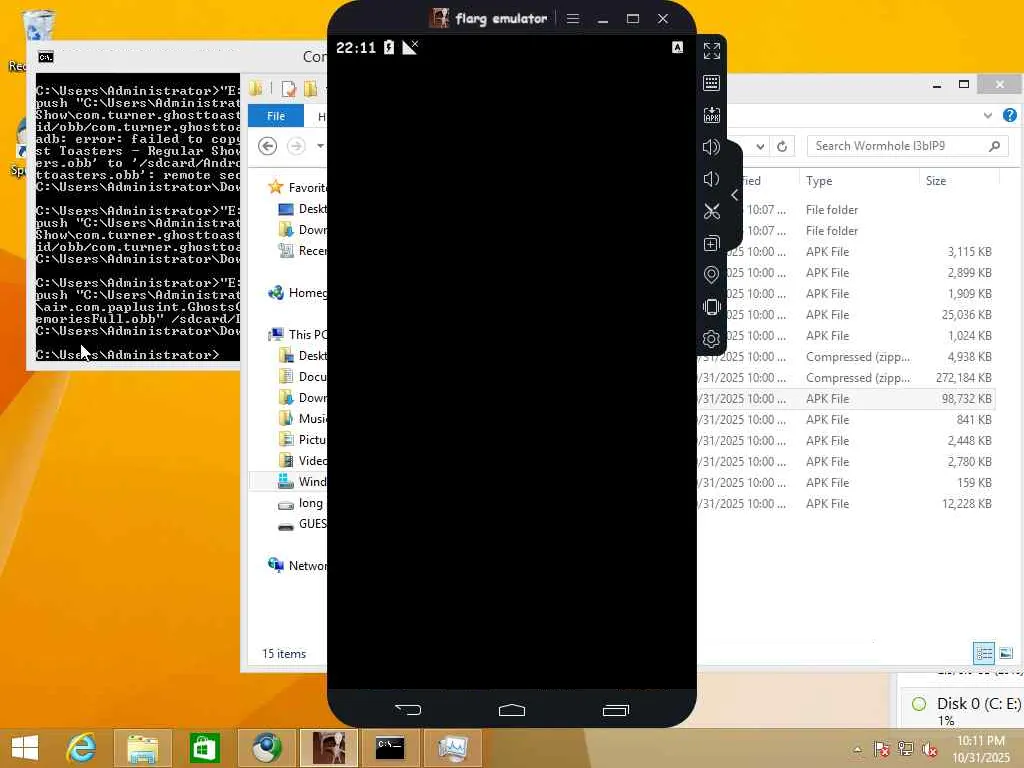Refresh the Explorer folder view
This screenshot has height=768, width=1024.
point(782,146)
